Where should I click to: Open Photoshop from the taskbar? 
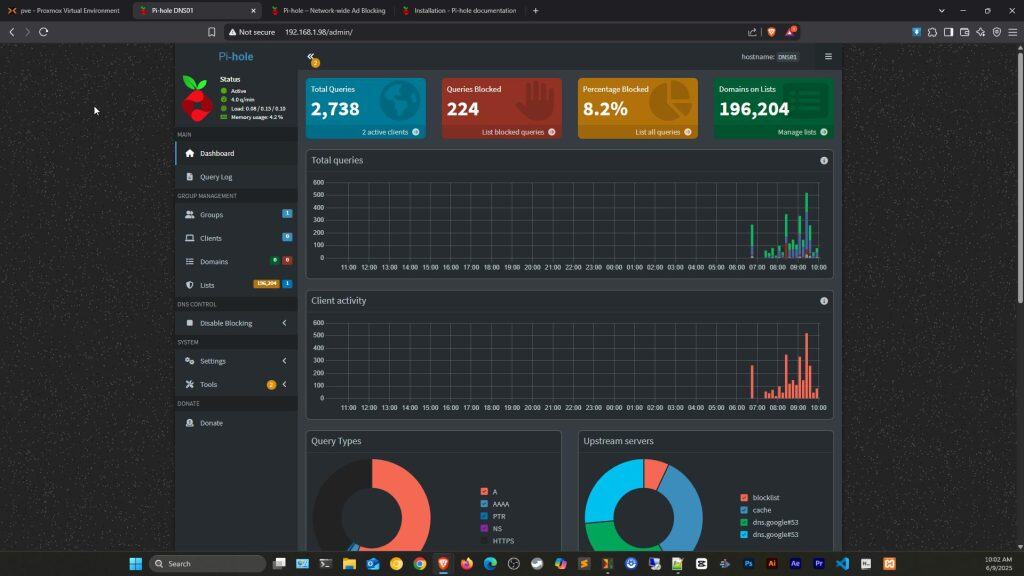748,564
